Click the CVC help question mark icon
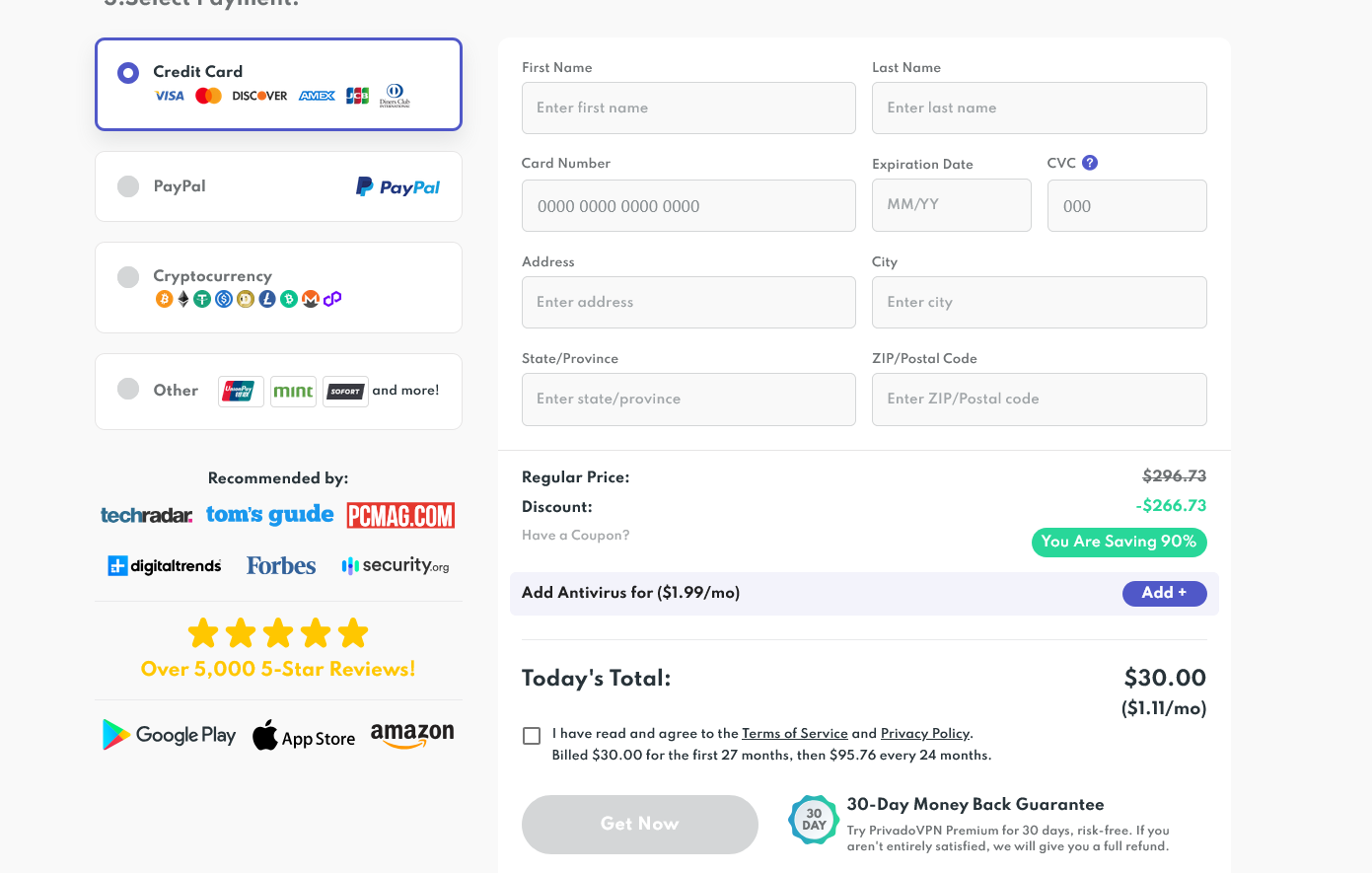Viewport: 1372px width, 873px height. 1090,163
